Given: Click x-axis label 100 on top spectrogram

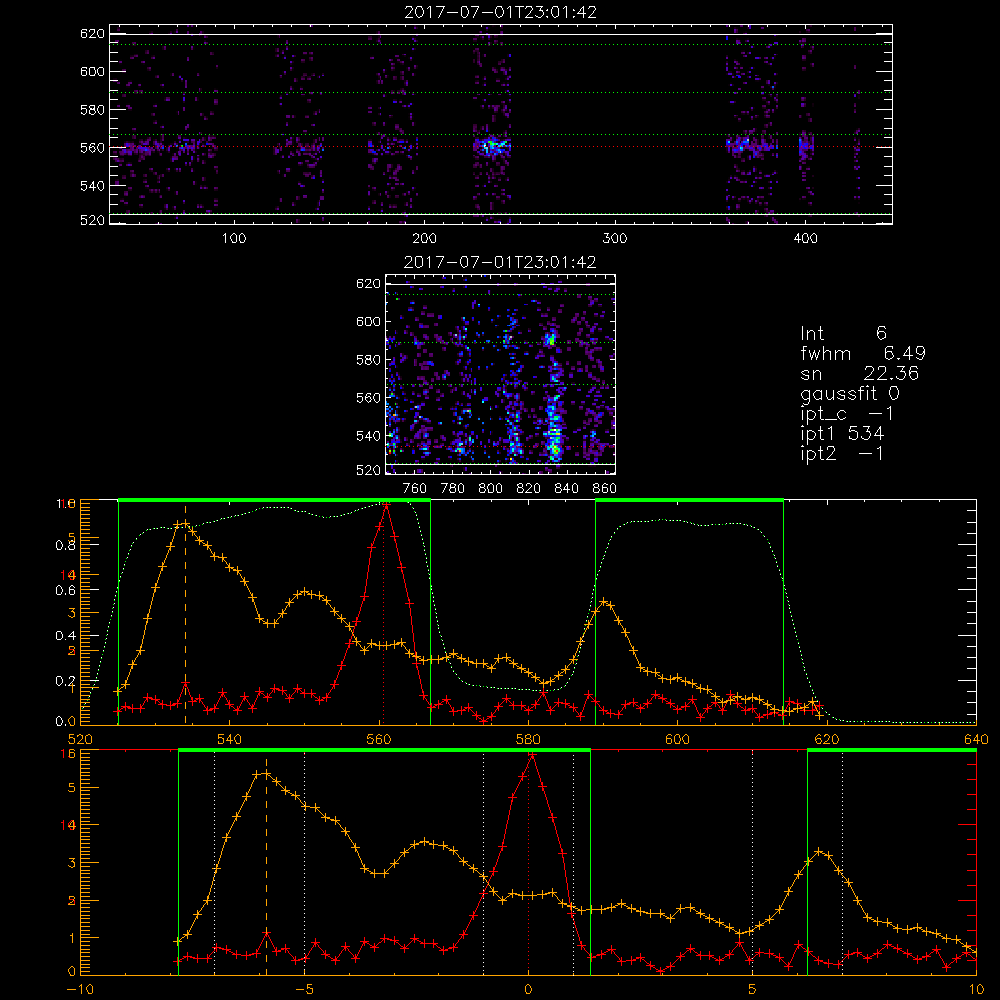Looking at the screenshot, I should [234, 239].
